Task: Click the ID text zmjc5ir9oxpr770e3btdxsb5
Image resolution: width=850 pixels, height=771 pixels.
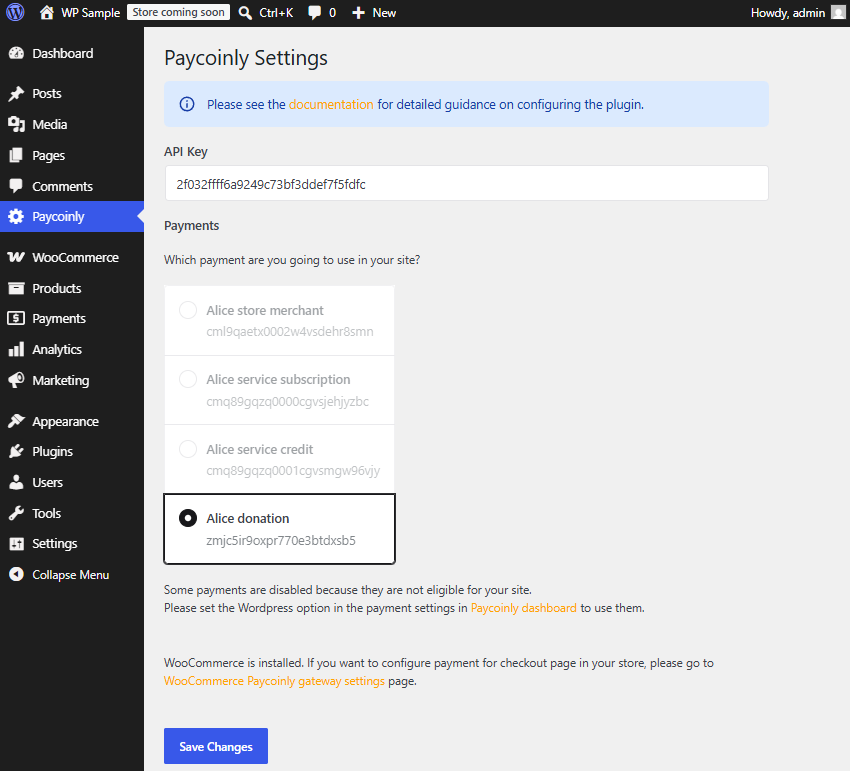Action: (x=281, y=540)
